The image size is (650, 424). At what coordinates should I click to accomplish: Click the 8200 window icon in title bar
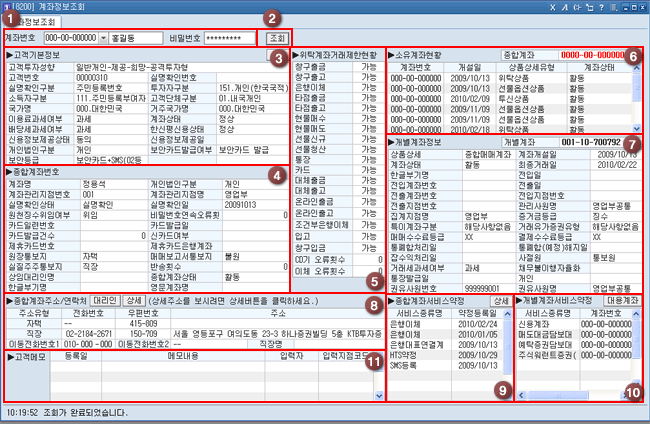[x=8, y=6]
